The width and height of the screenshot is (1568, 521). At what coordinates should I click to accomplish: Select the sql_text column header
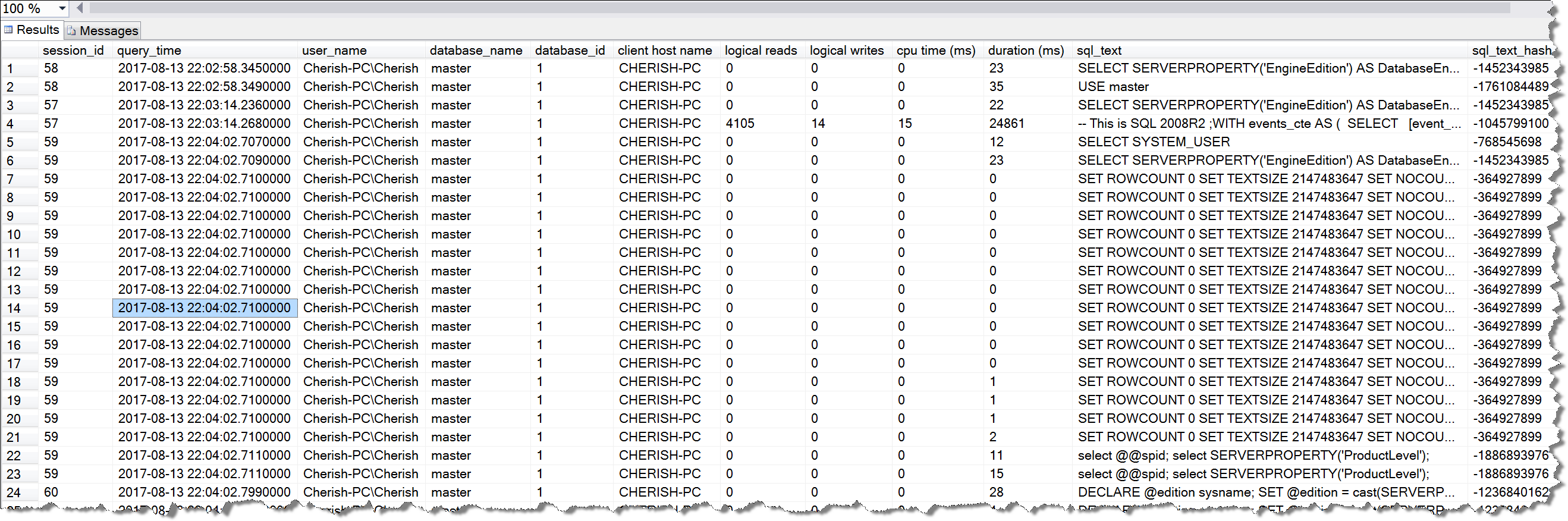(x=1270, y=51)
